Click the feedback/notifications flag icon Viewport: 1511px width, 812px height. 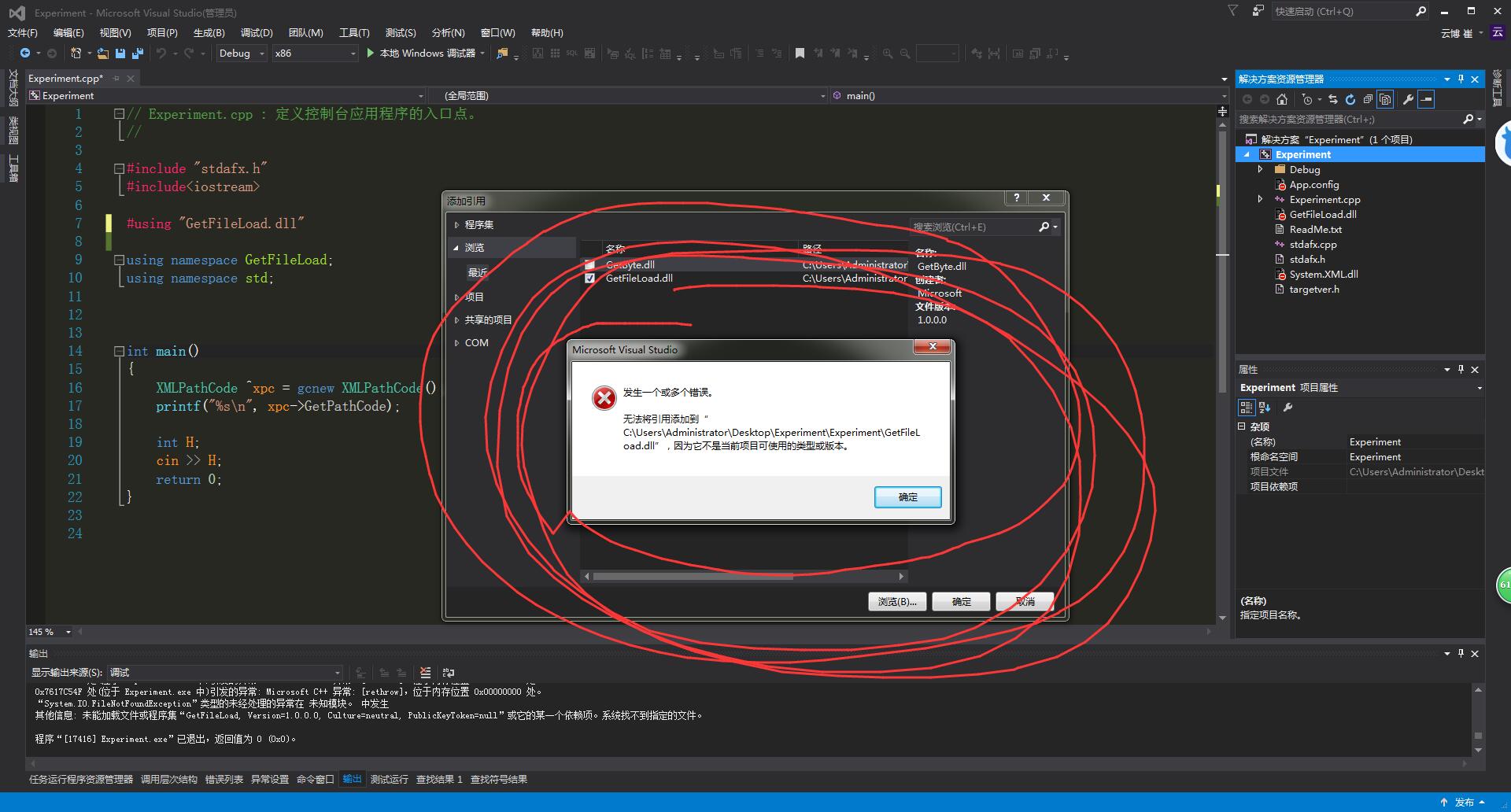1233,11
